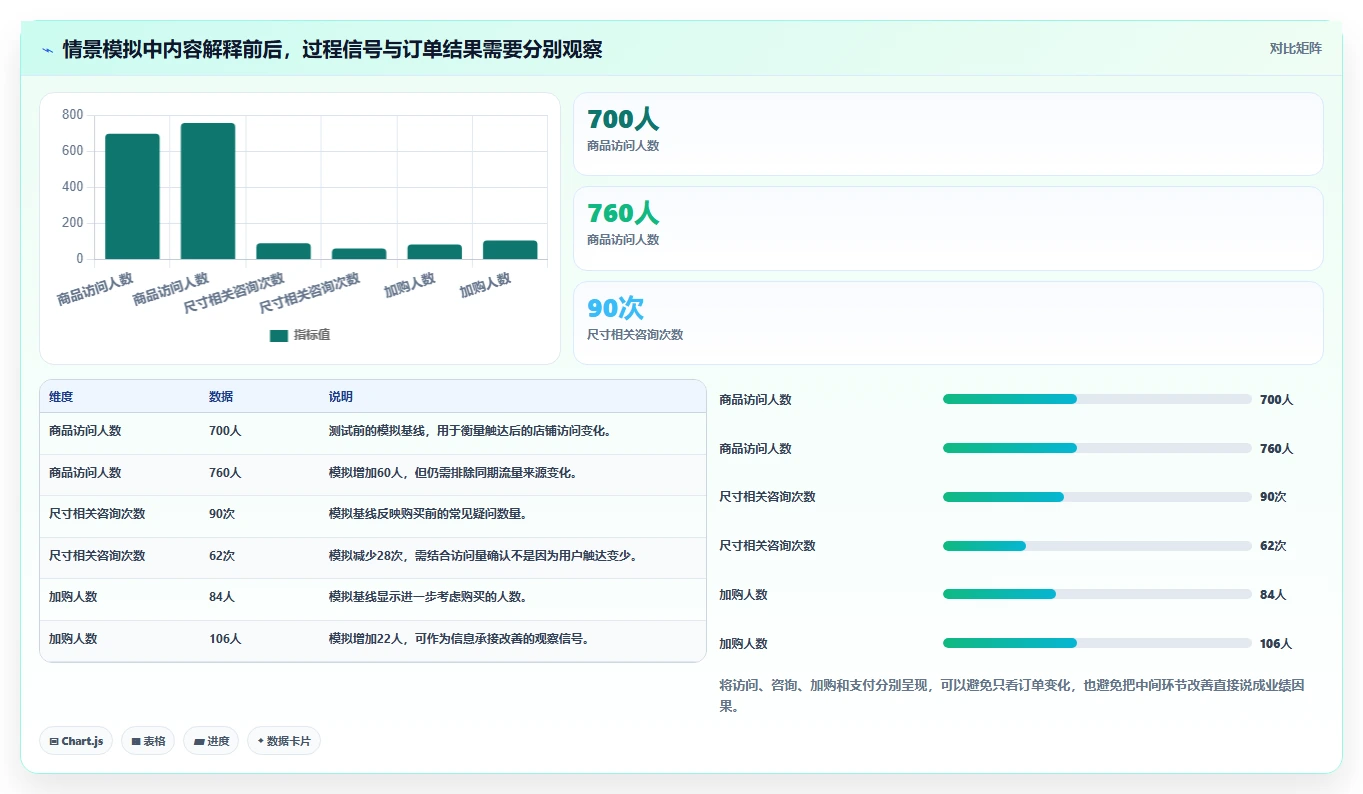
Task: Select the 90次 cell in the table
Action: click(x=222, y=514)
